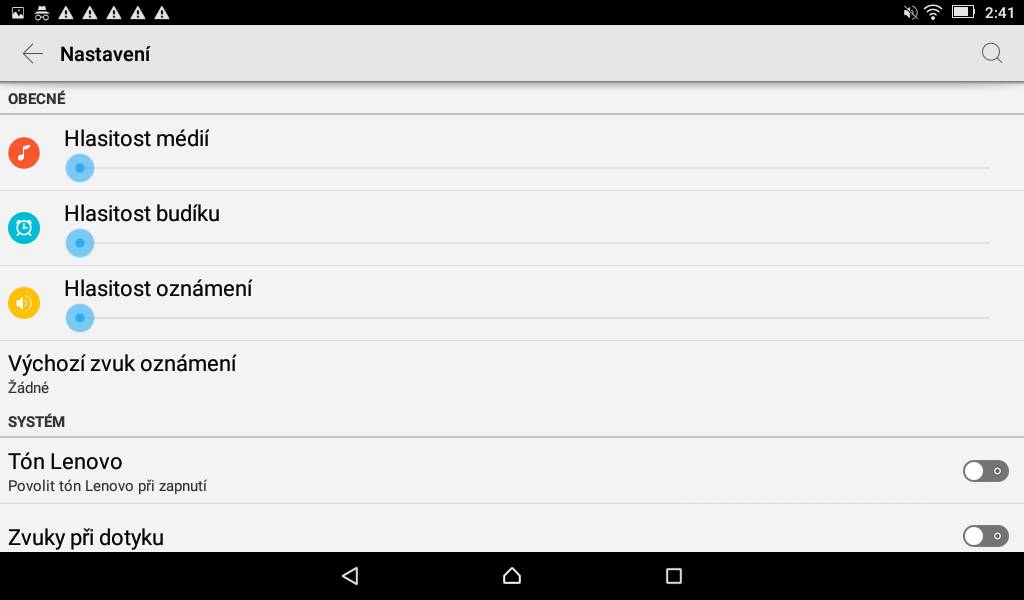Tap the battery indicator in status bar

click(963, 12)
